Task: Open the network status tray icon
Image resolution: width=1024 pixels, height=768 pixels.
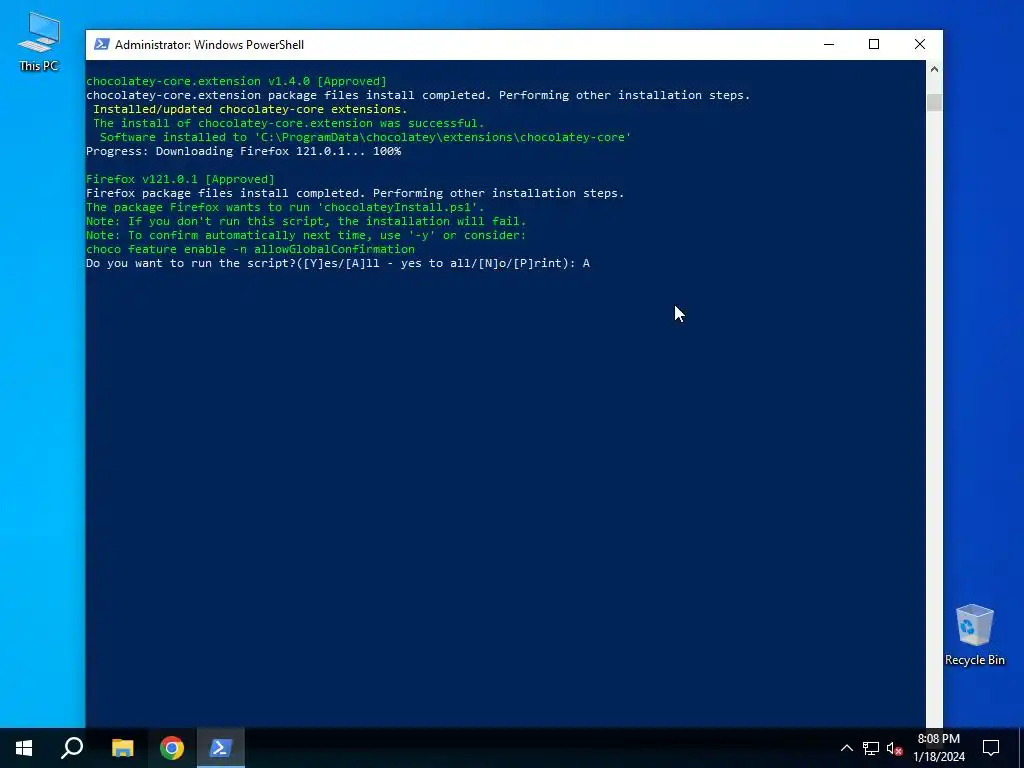Action: click(871, 748)
